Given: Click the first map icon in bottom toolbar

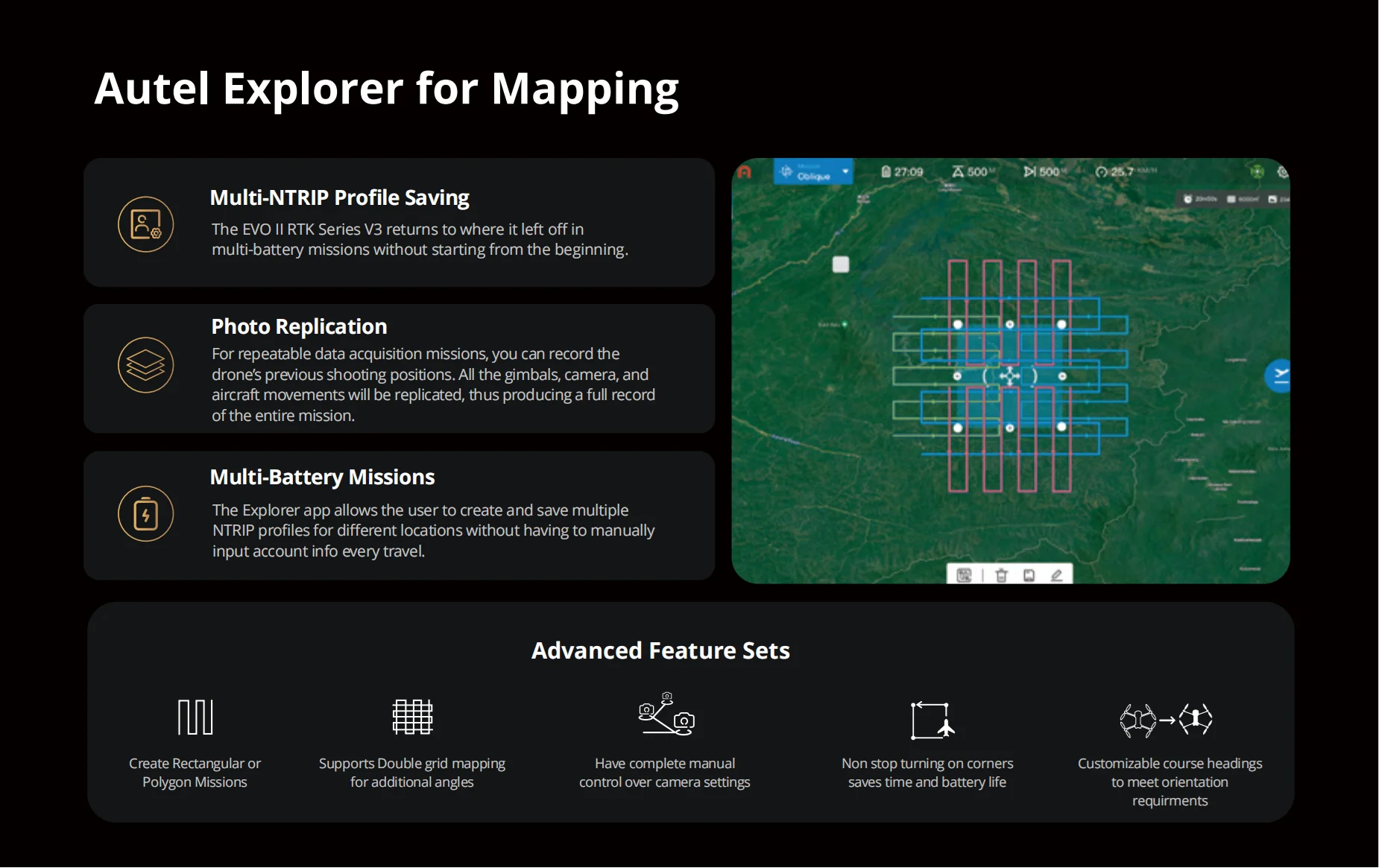Looking at the screenshot, I should 964,575.
